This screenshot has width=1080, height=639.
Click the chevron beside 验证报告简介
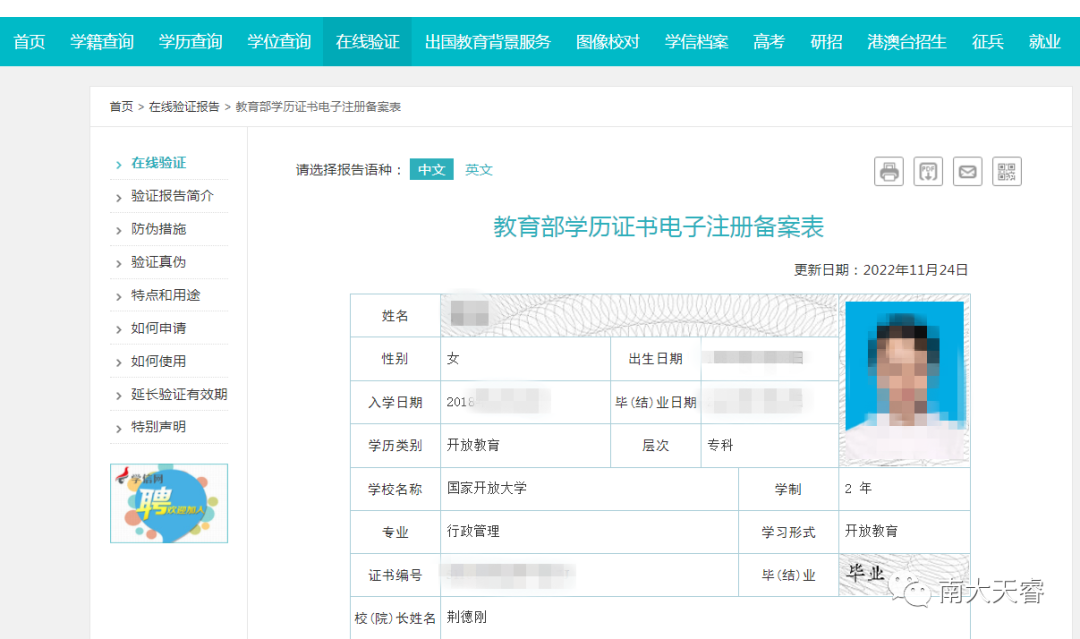(x=118, y=198)
